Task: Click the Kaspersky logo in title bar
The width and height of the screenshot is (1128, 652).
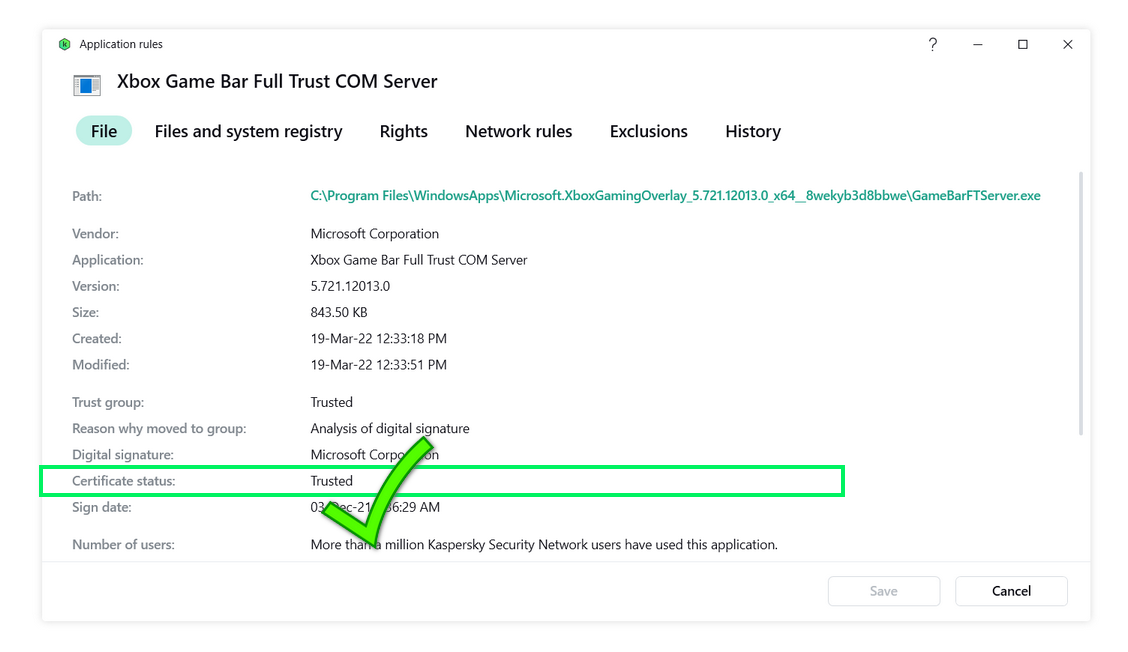Action: [64, 44]
